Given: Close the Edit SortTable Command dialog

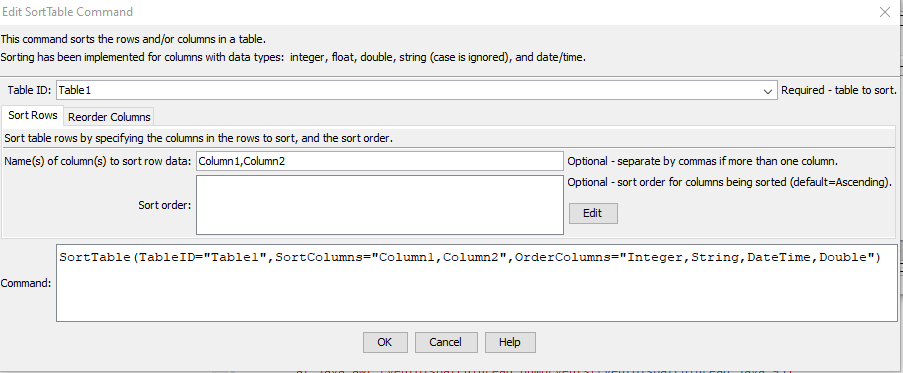Looking at the screenshot, I should click(885, 12).
